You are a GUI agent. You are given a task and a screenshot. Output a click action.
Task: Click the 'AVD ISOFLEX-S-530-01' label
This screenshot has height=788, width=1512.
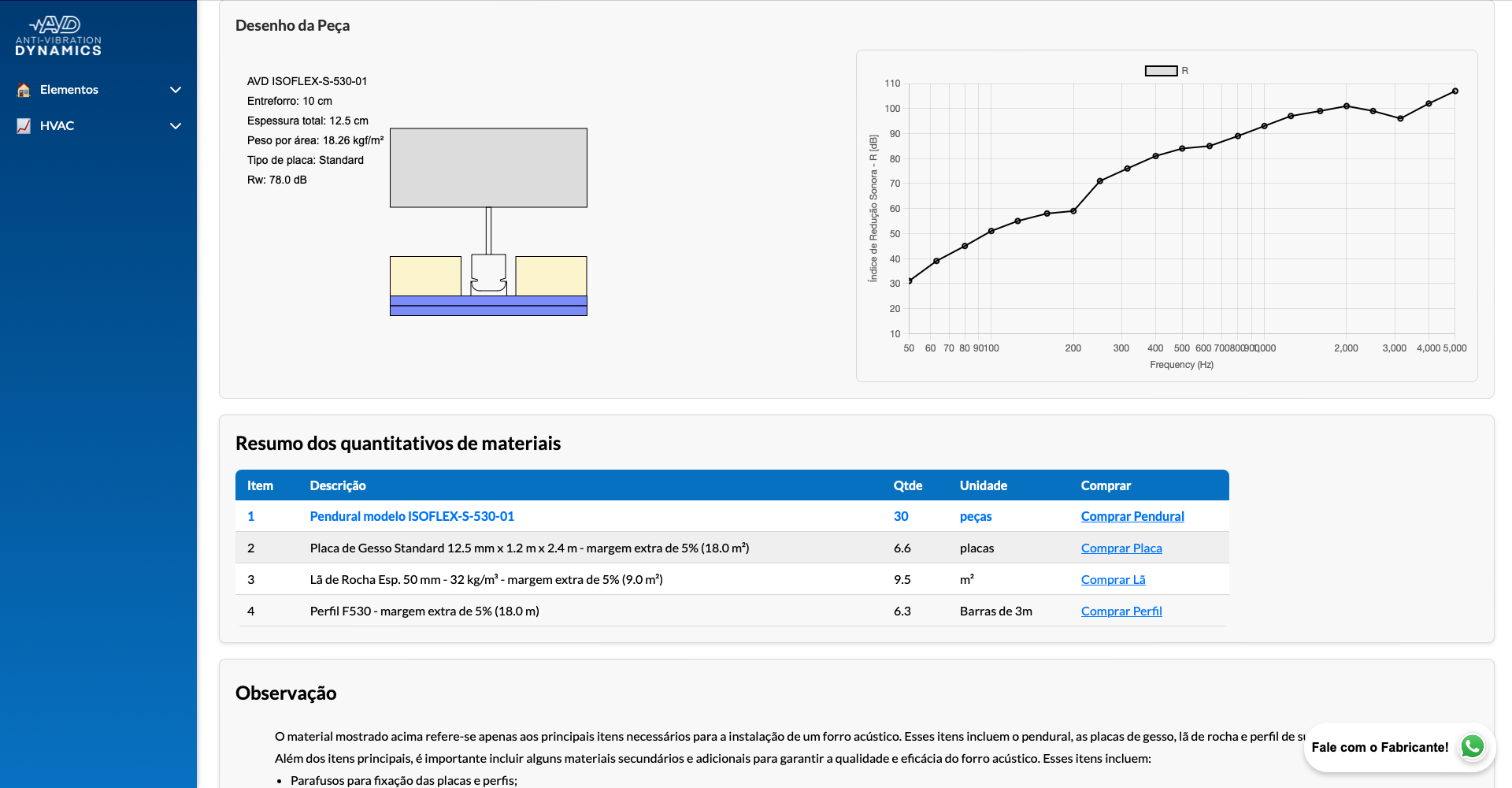[x=307, y=81]
